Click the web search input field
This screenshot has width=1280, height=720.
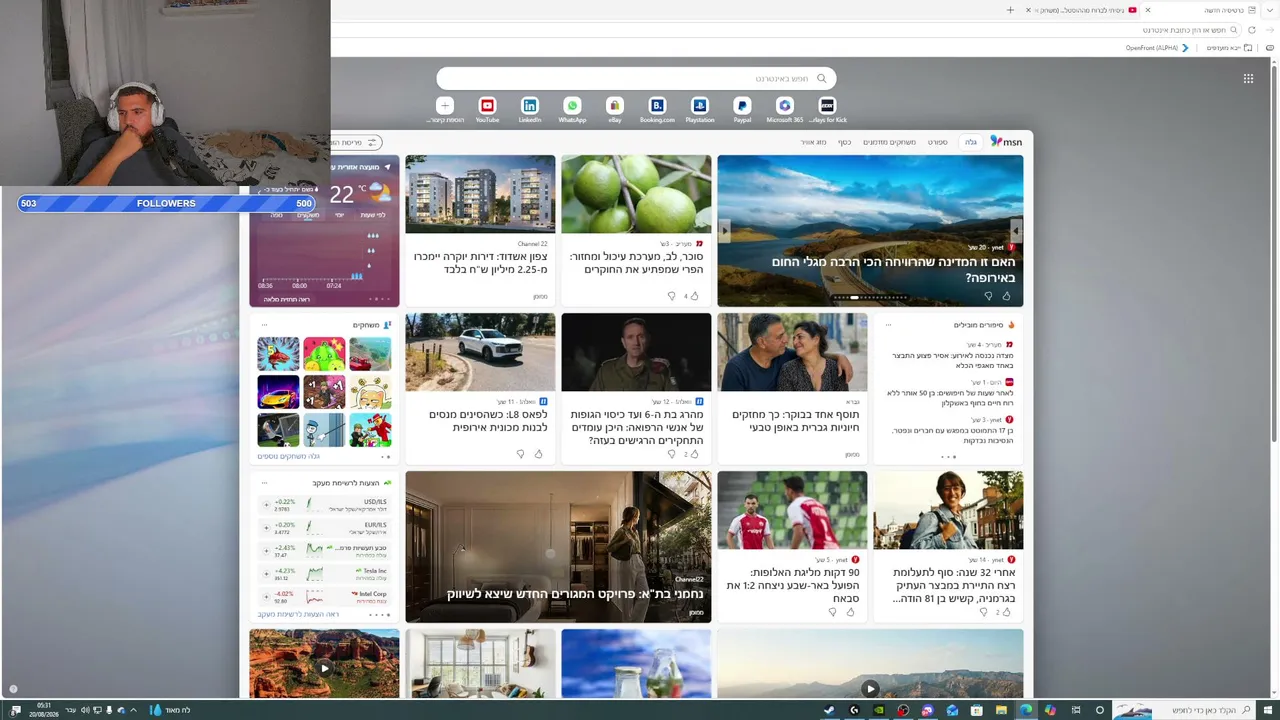click(636, 78)
